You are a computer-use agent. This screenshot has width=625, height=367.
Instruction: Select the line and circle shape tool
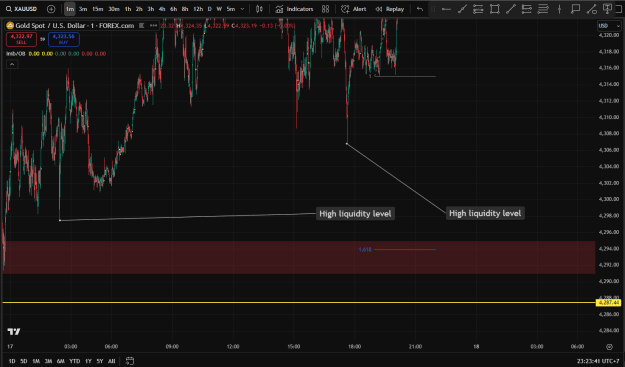pos(592,9)
